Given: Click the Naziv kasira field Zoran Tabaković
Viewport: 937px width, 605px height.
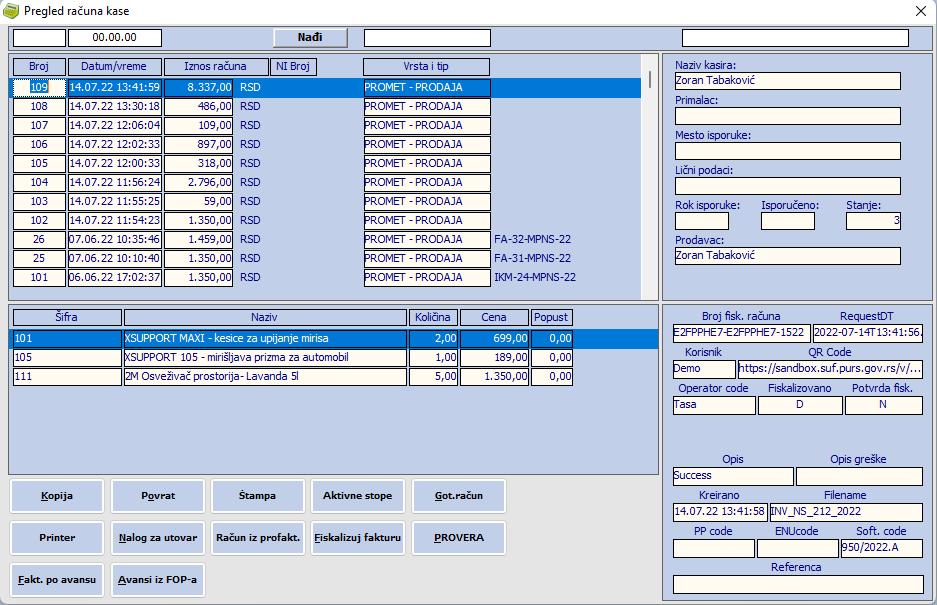Looking at the screenshot, I should tap(788, 81).
